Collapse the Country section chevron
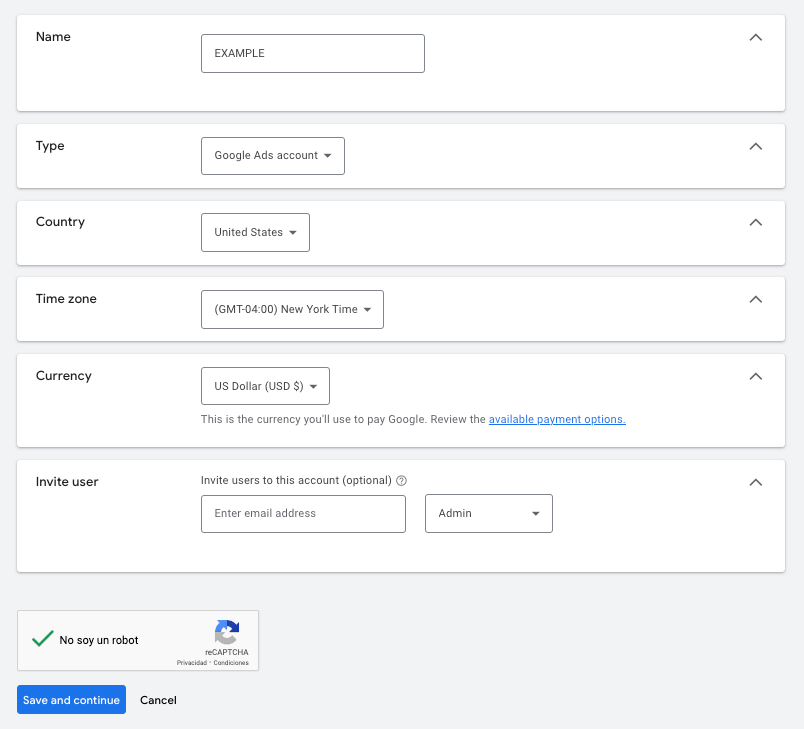 [756, 222]
